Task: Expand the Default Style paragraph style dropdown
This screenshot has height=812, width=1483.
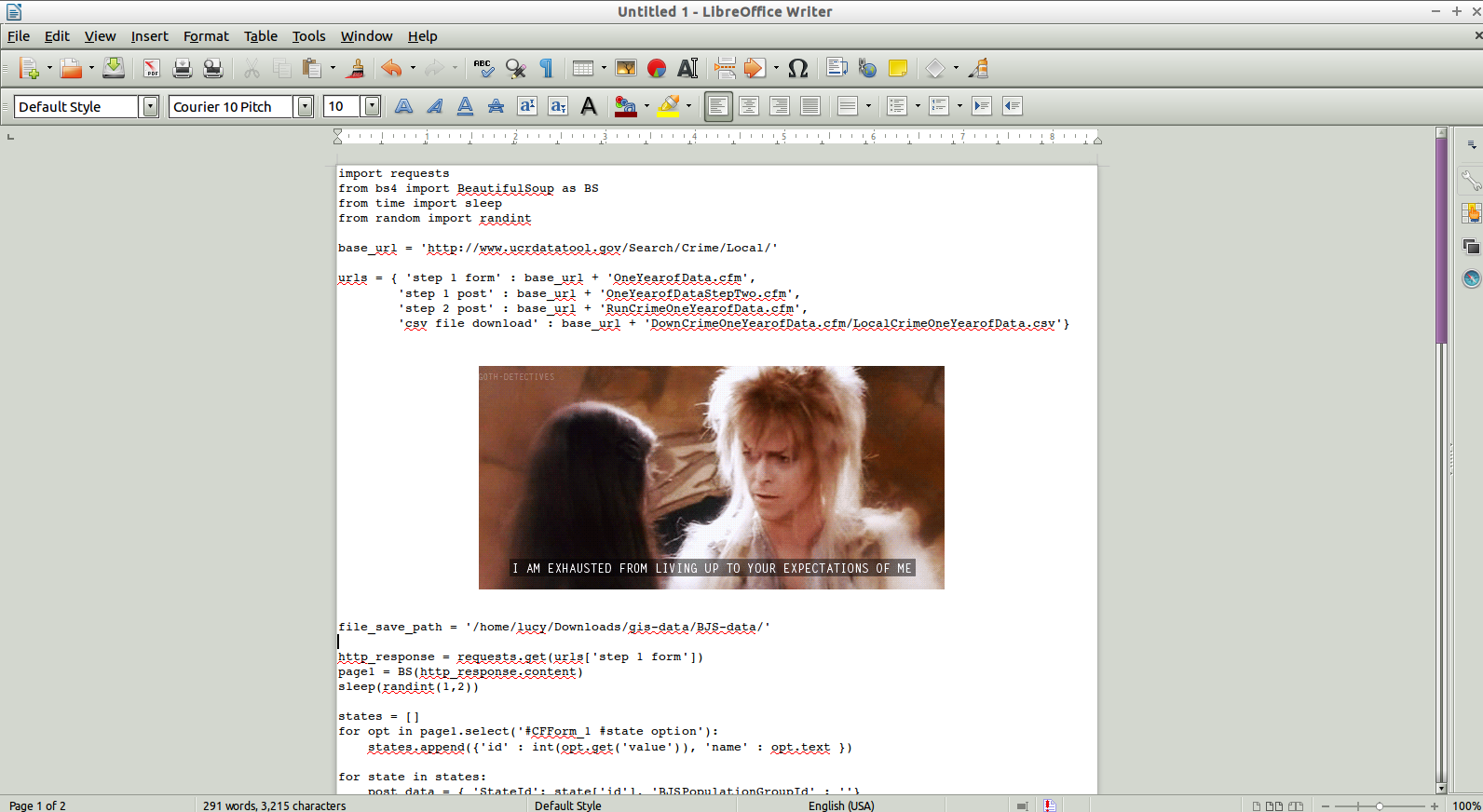Action: [x=150, y=106]
